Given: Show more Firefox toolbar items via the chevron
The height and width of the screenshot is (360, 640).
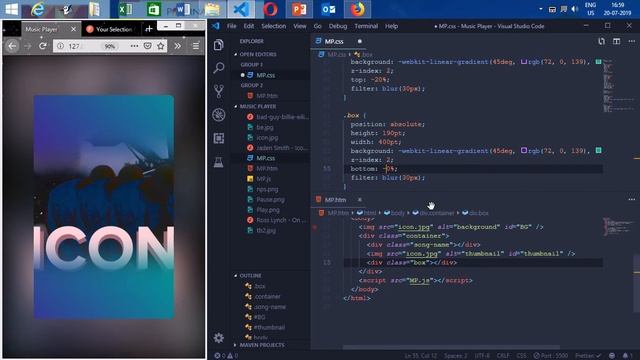Looking at the screenshot, I should point(178,46).
